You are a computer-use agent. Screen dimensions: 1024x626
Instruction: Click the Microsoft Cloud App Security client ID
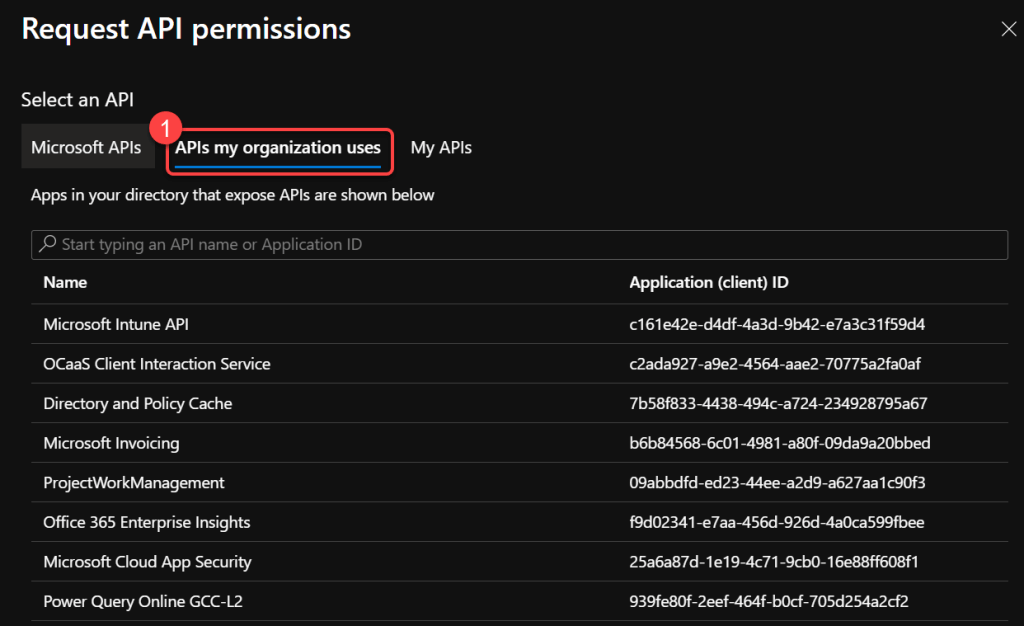[x=774, y=562]
